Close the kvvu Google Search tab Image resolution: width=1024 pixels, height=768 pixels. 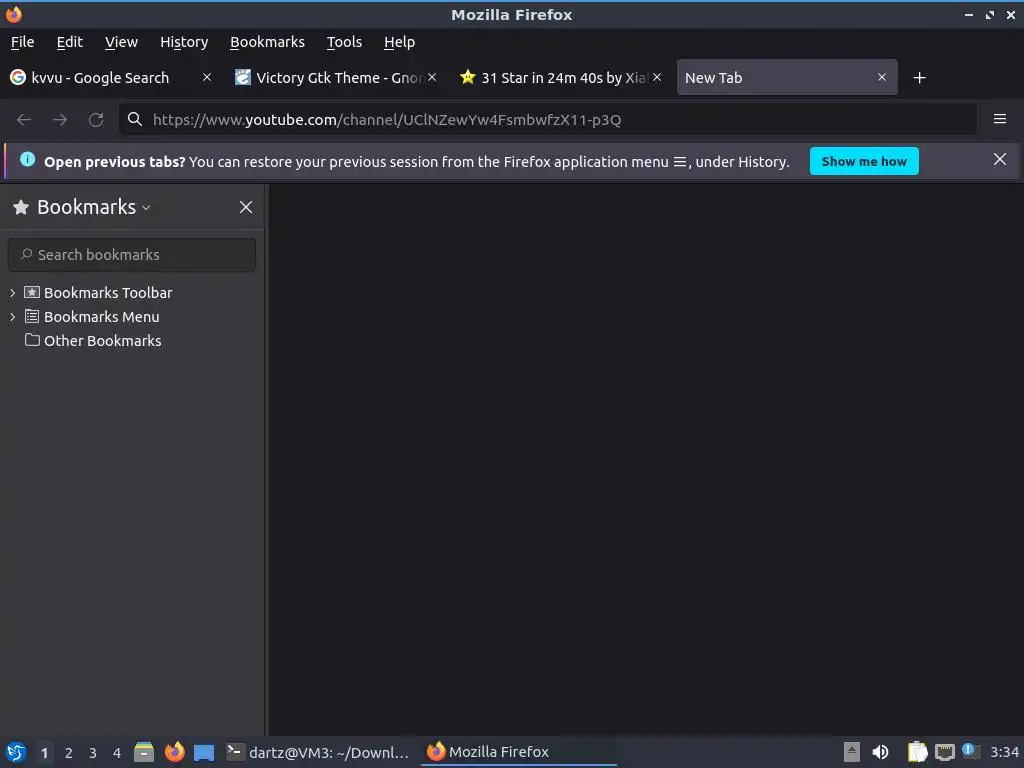click(x=207, y=77)
